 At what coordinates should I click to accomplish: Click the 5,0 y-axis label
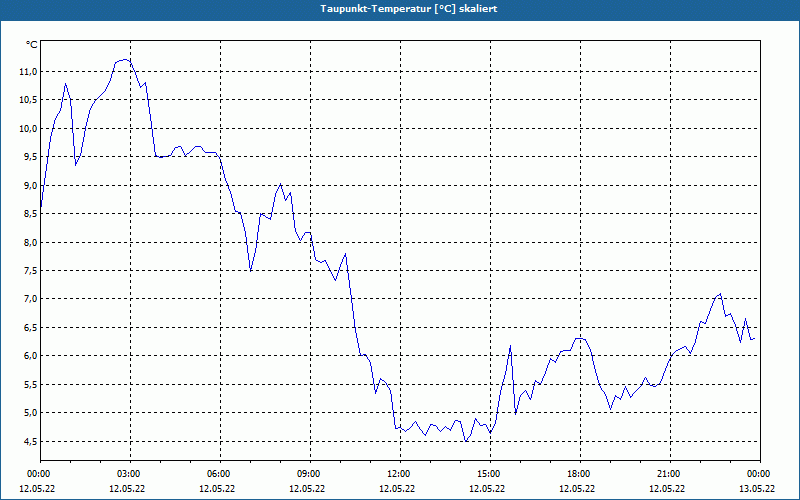click(30, 413)
